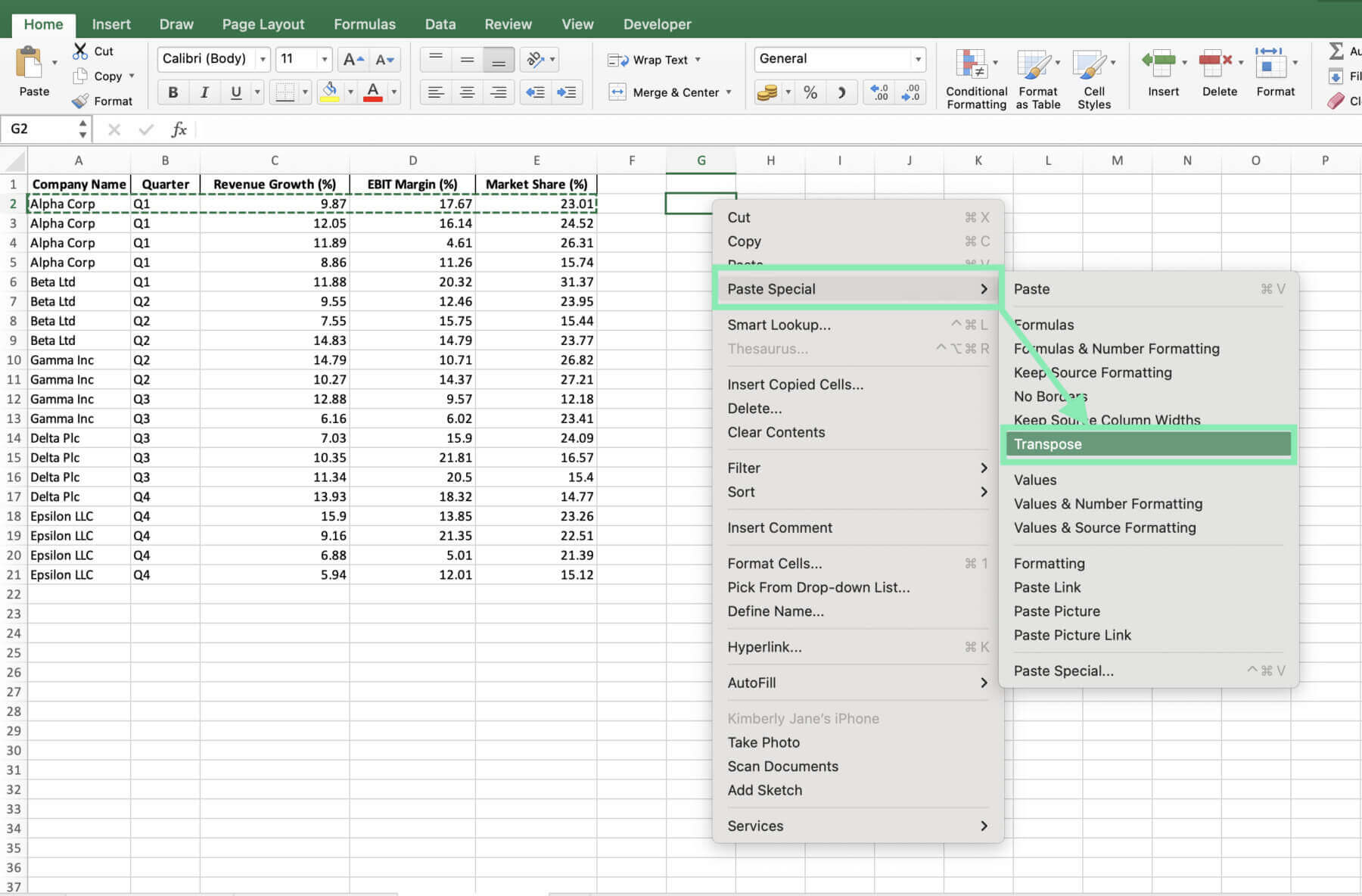Switch to the Insert ribbon tab

(111, 24)
